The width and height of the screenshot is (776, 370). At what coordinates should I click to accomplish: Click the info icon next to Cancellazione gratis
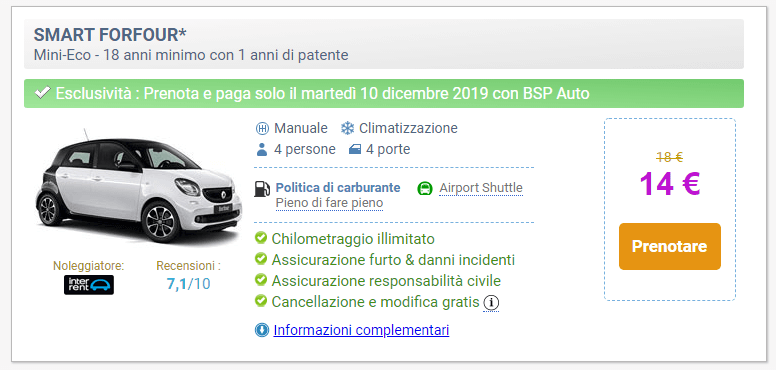(490, 302)
